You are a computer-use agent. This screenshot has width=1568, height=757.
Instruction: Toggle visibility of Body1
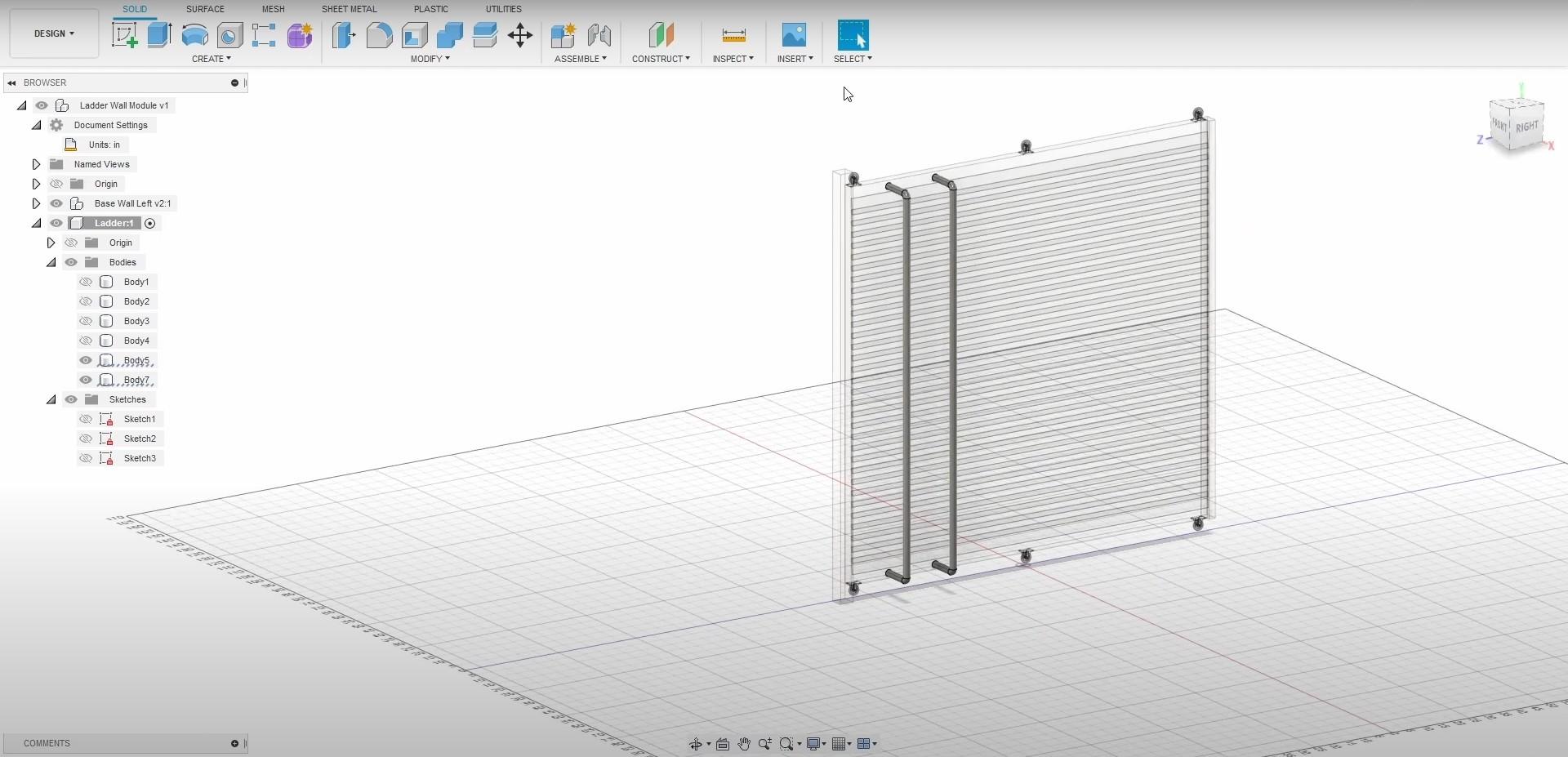coord(86,282)
